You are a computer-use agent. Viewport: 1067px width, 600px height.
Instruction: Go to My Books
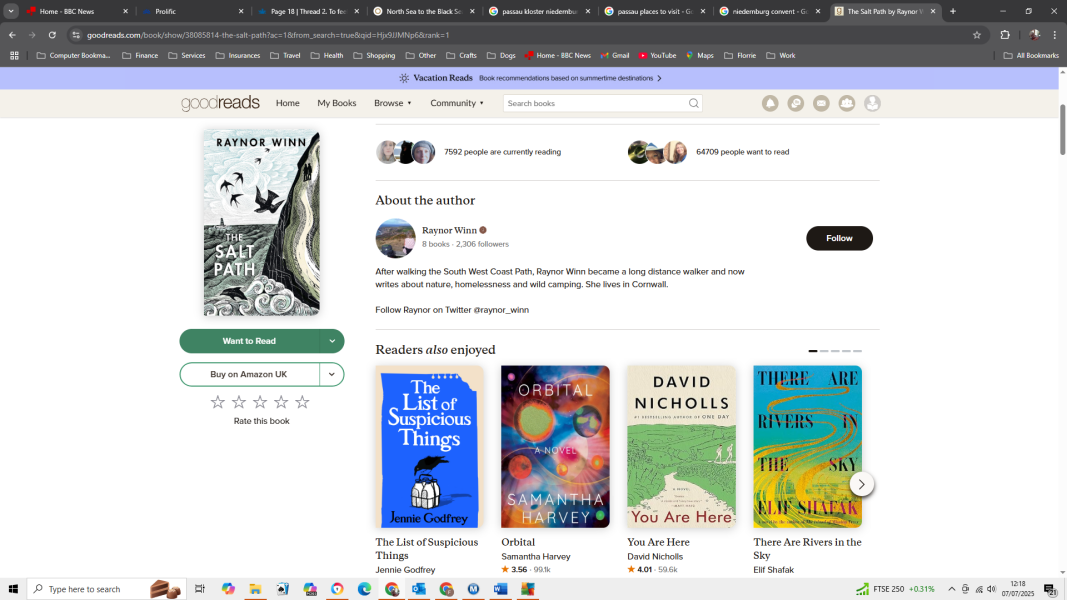click(337, 103)
